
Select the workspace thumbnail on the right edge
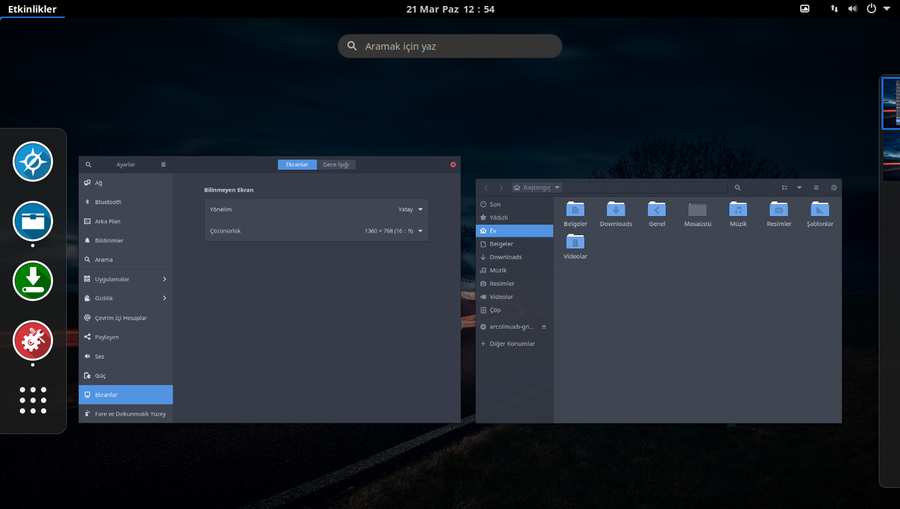(890, 104)
